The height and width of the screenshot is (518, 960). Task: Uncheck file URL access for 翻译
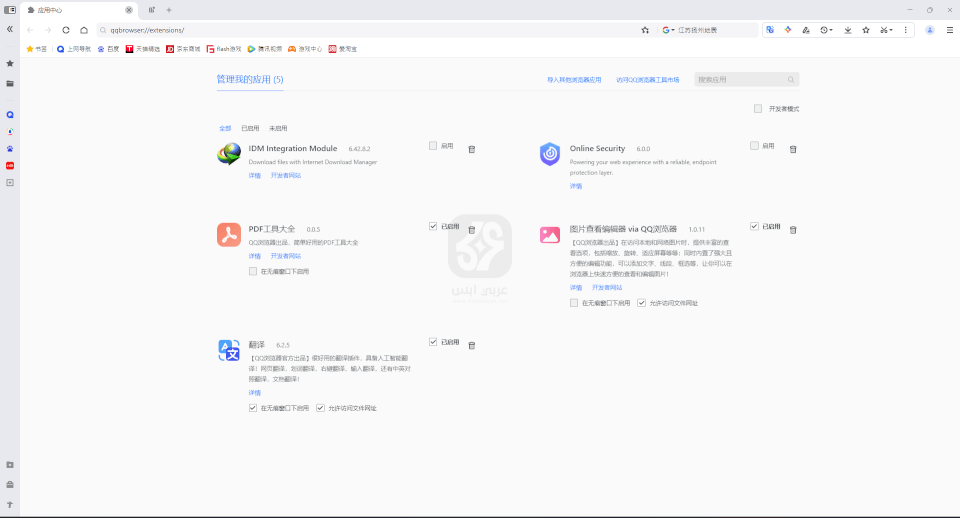tap(320, 408)
